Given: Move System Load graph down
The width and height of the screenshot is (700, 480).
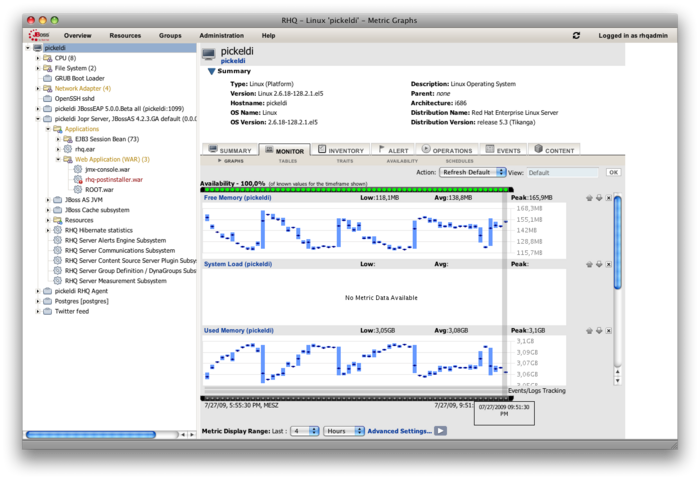Looking at the screenshot, I should pos(599,264).
